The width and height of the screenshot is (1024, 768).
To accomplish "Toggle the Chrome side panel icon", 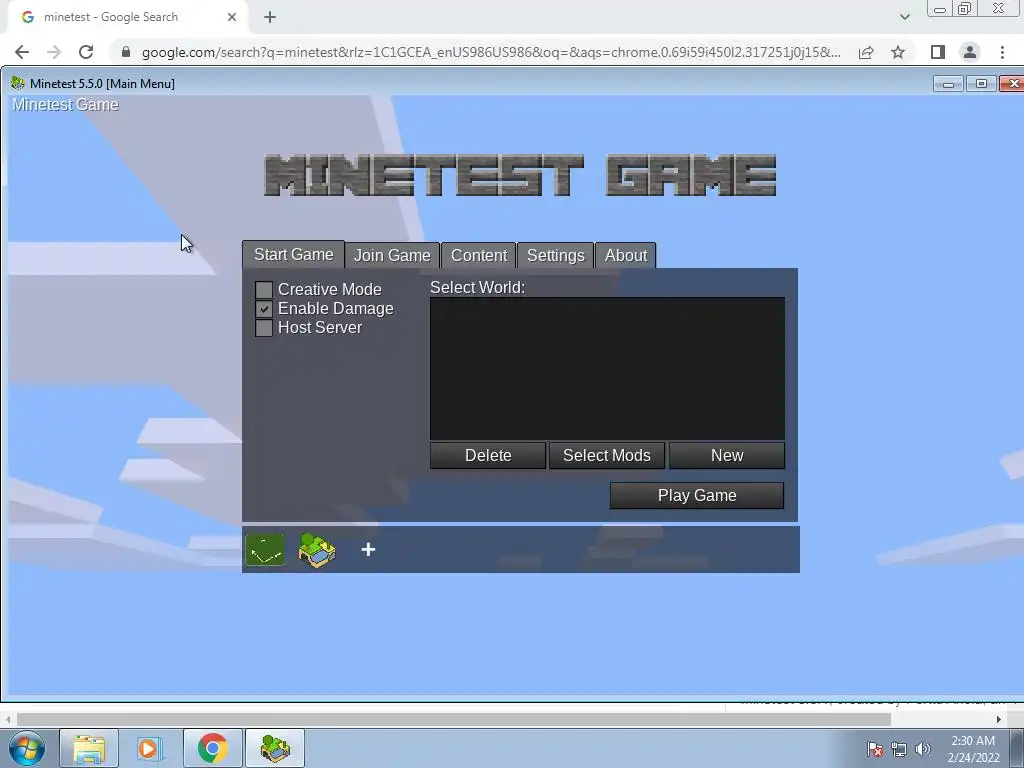I will pyautogui.click(x=938, y=52).
